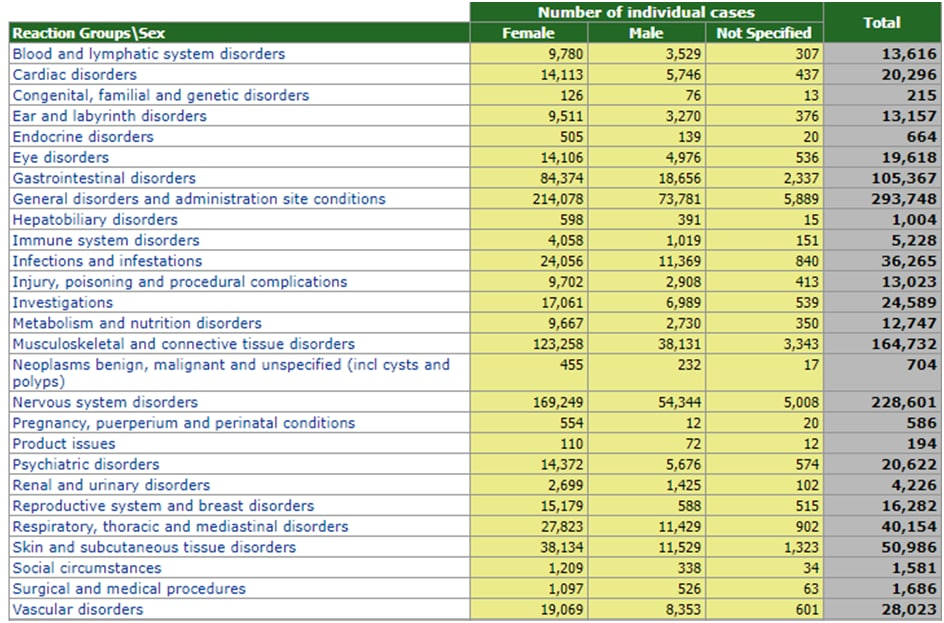
Task: Open Skin and subcutaneous tissue disorders link
Action: (154, 547)
